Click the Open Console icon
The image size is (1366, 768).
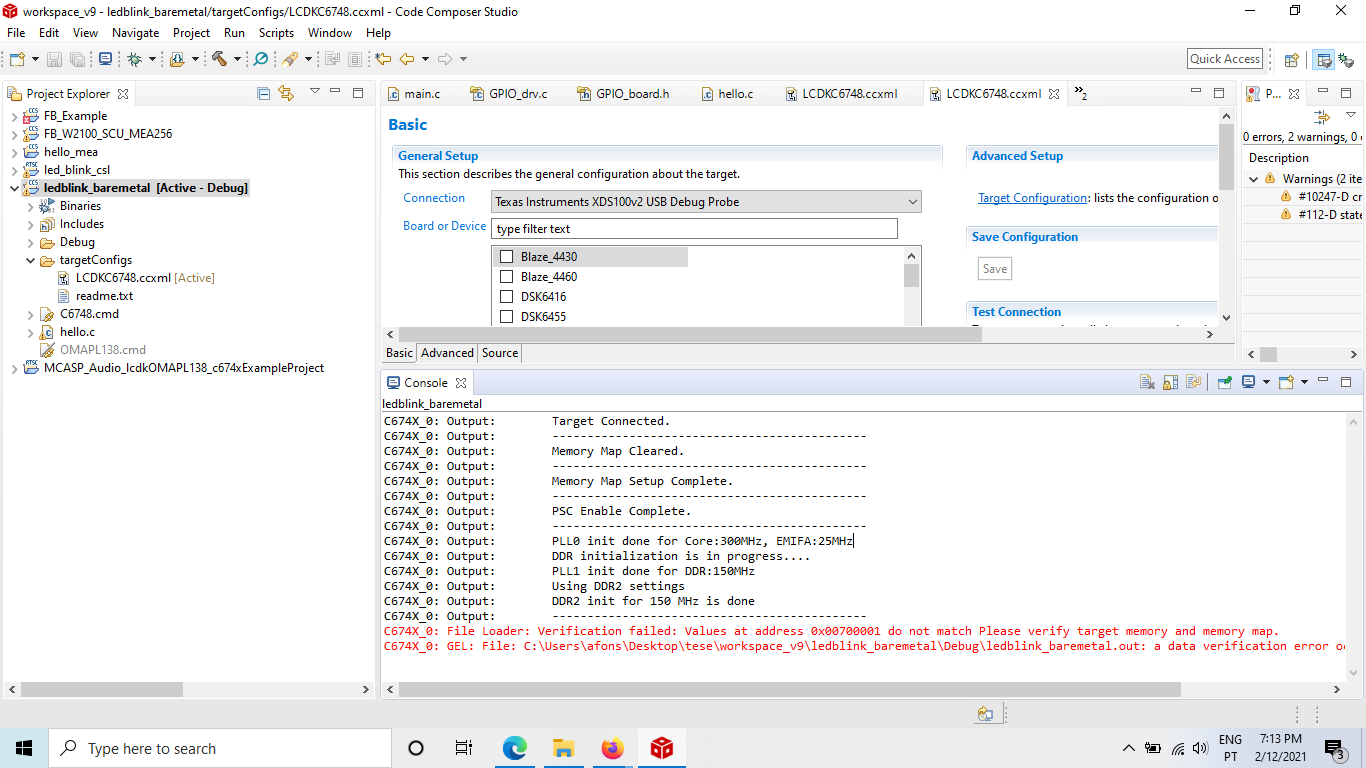(1286, 382)
